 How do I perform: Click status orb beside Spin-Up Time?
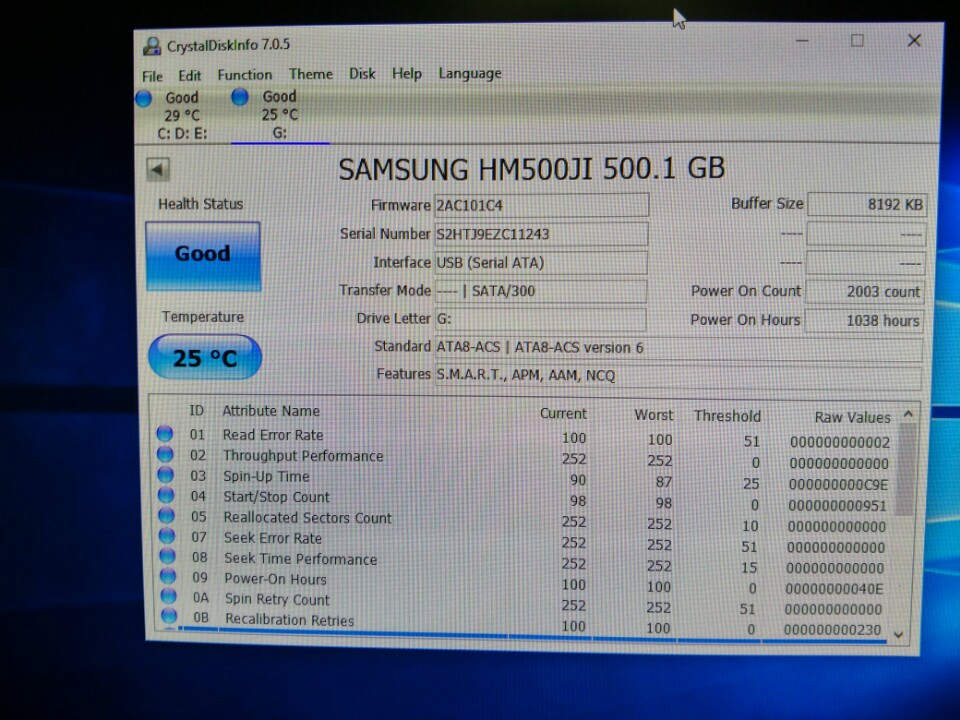click(x=166, y=475)
